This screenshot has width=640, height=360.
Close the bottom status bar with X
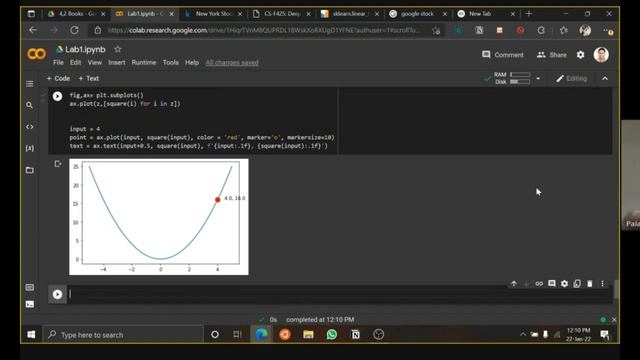pyautogui.click(x=614, y=320)
